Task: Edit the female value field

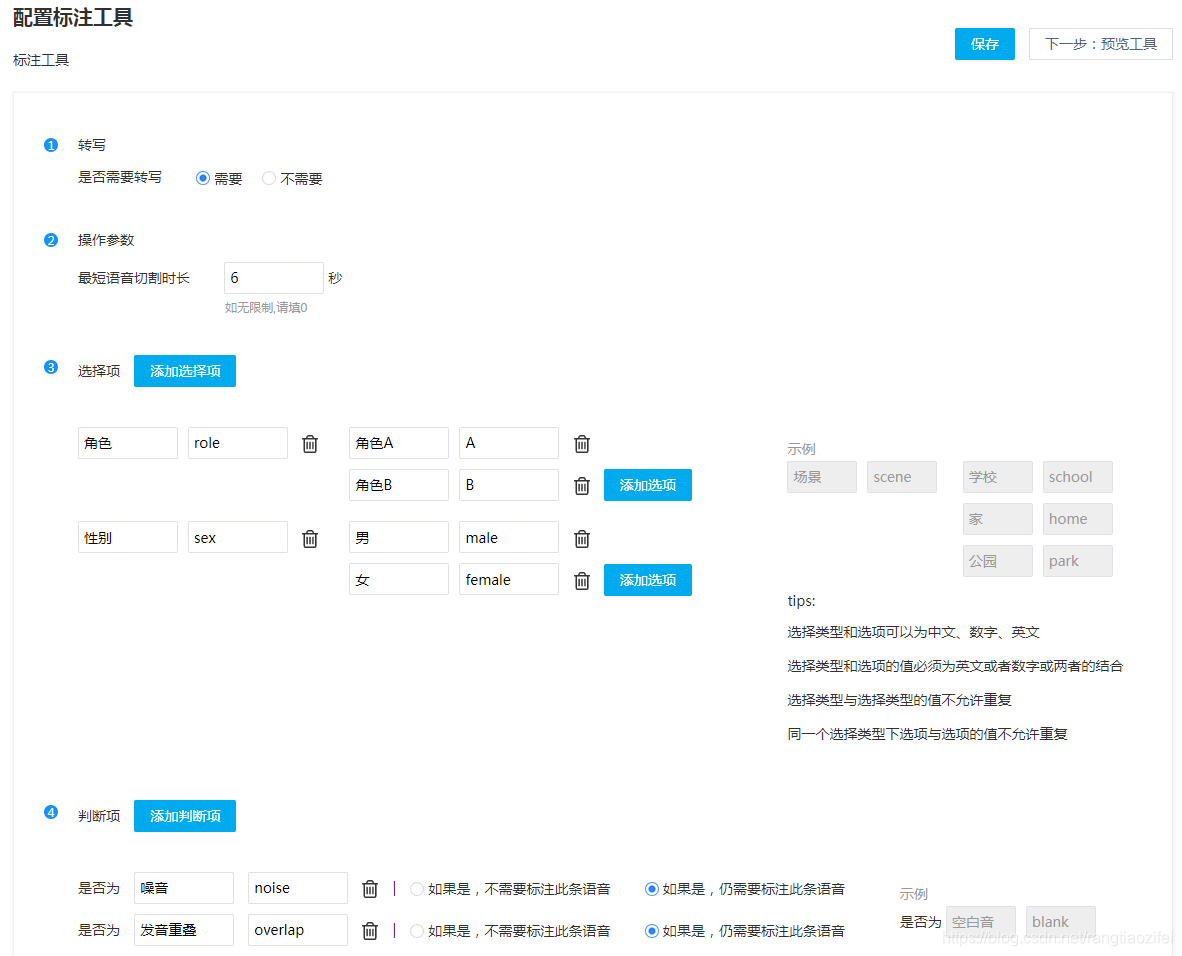Action: coord(509,580)
